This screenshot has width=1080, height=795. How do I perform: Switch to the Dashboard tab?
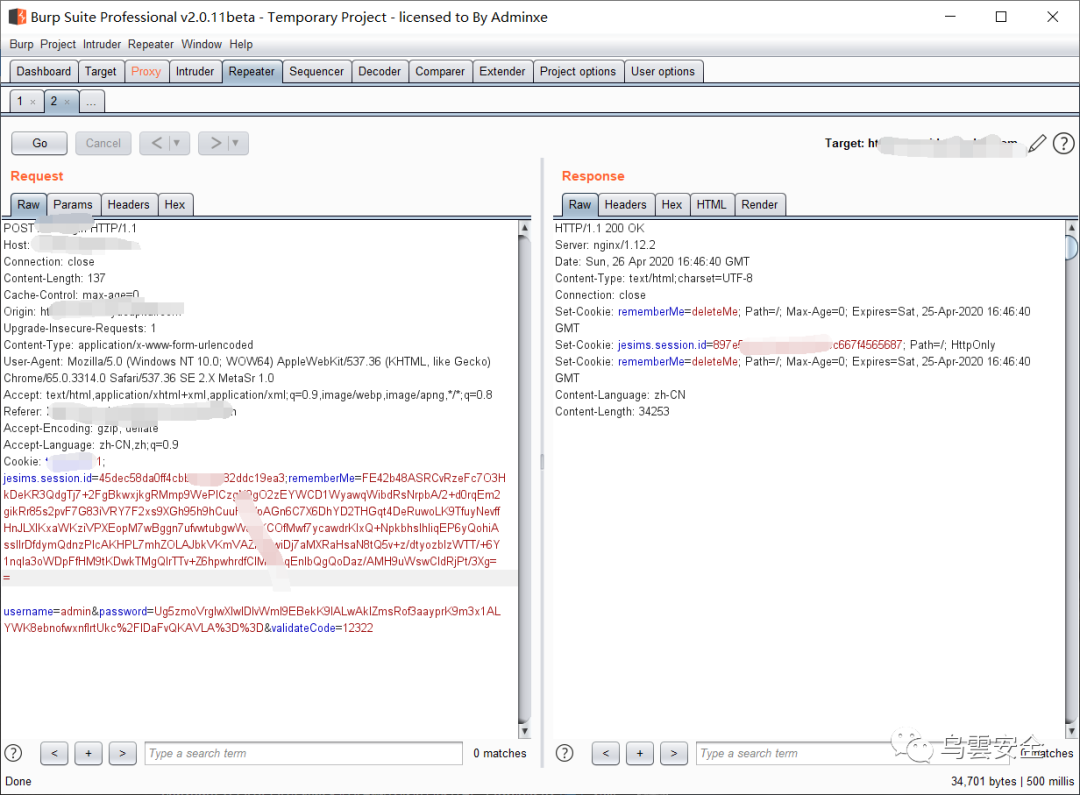coord(43,72)
